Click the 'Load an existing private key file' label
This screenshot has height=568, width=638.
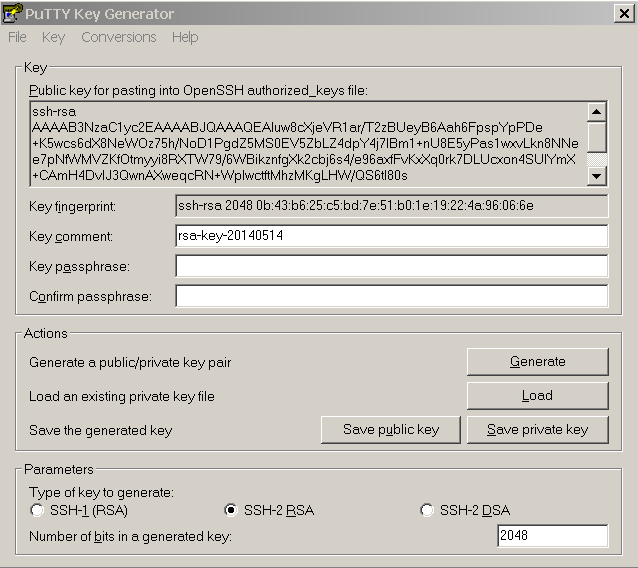(x=122, y=396)
